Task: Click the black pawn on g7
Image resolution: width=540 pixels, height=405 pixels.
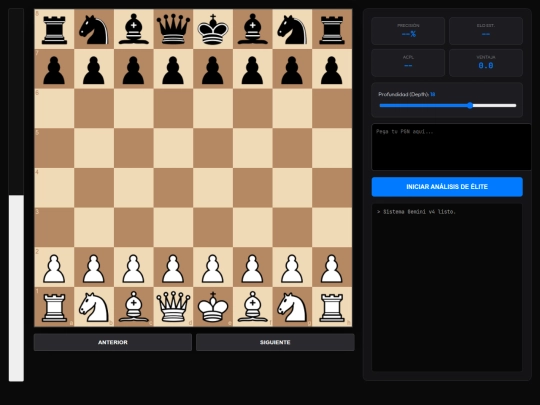Action: pyautogui.click(x=292, y=70)
